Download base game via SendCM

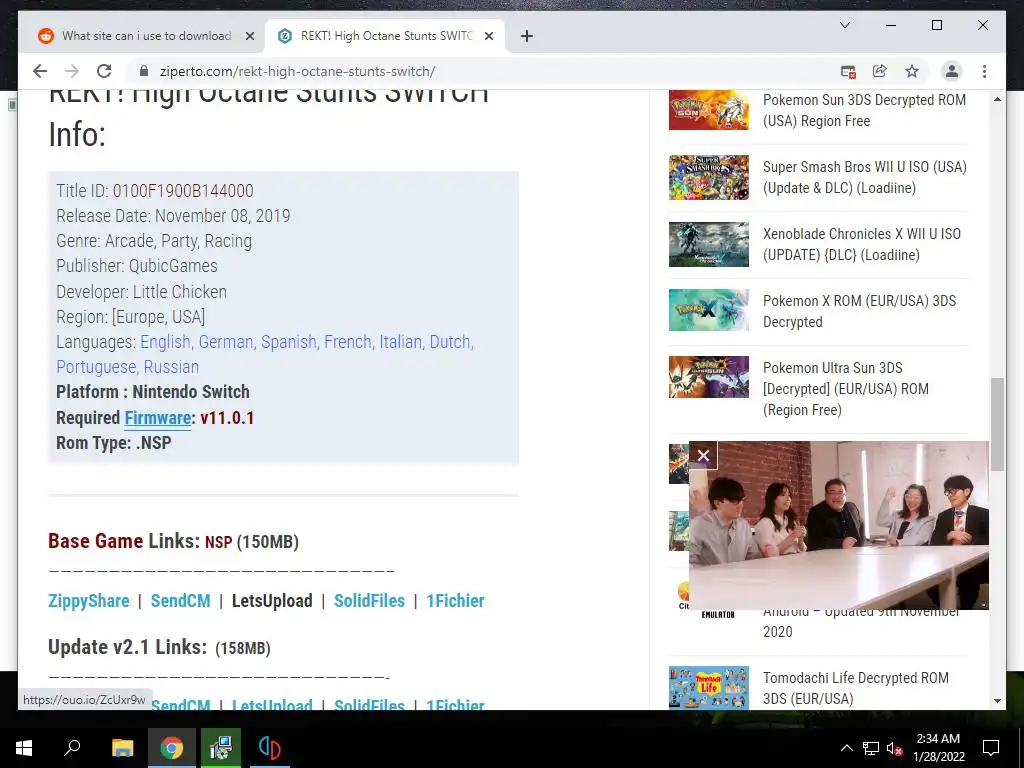[x=180, y=601]
